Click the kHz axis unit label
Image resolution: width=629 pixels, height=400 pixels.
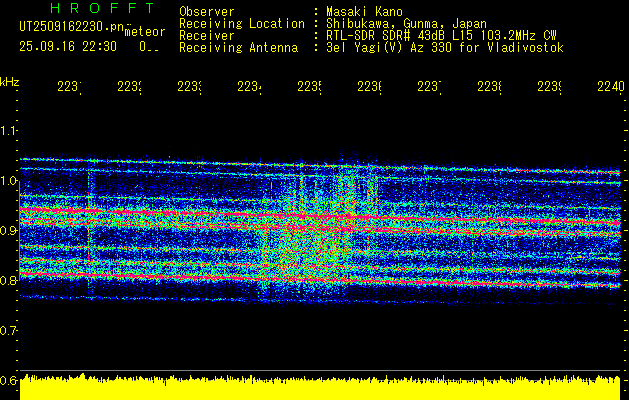tap(10, 82)
